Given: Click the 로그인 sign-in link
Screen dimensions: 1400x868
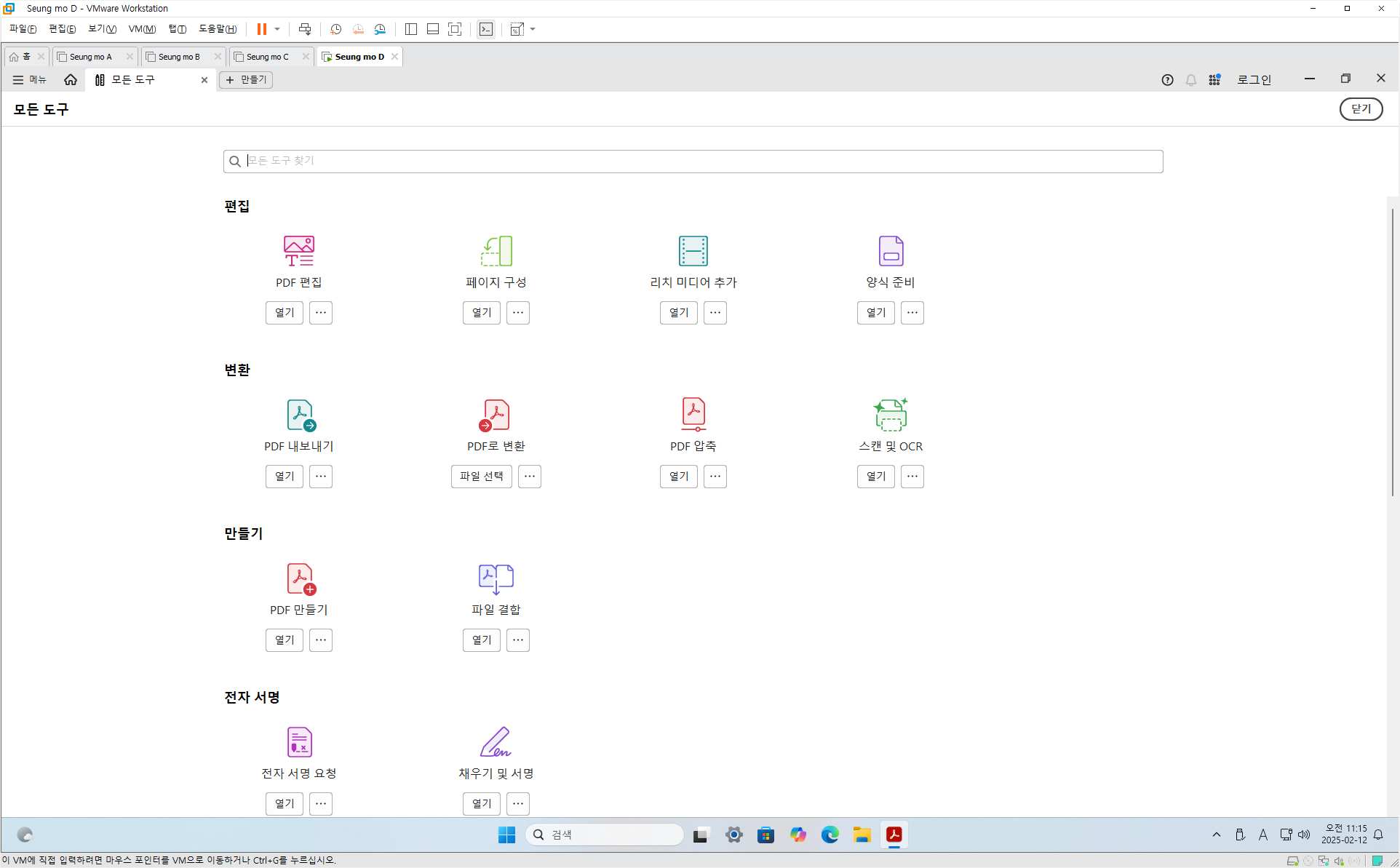Looking at the screenshot, I should coord(1254,79).
